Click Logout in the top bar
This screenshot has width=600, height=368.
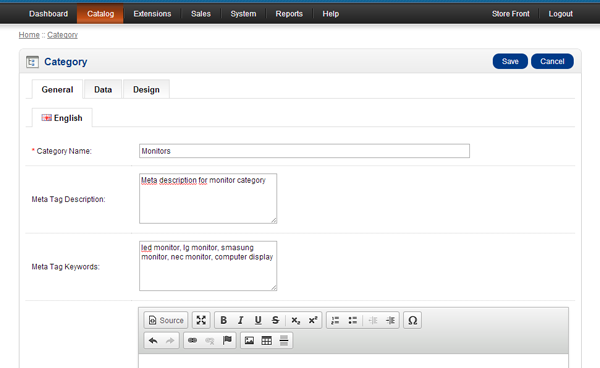tap(561, 14)
